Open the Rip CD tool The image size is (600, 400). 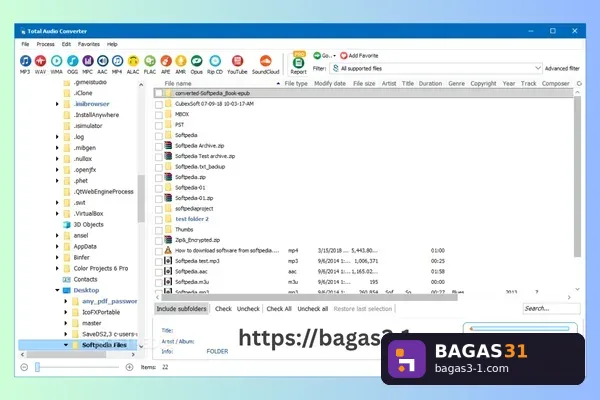click(215, 61)
